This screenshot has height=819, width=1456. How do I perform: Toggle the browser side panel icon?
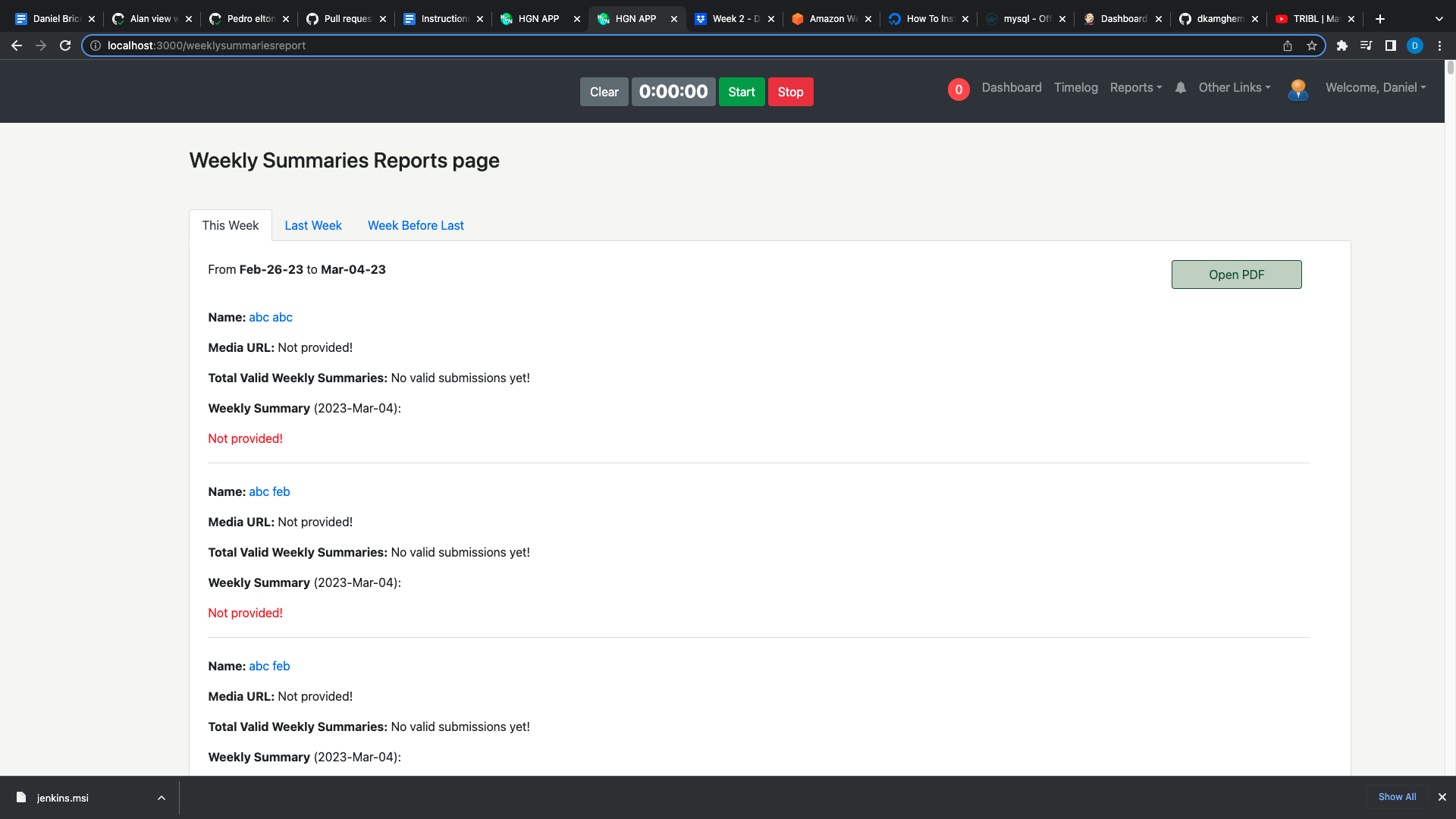click(1391, 45)
